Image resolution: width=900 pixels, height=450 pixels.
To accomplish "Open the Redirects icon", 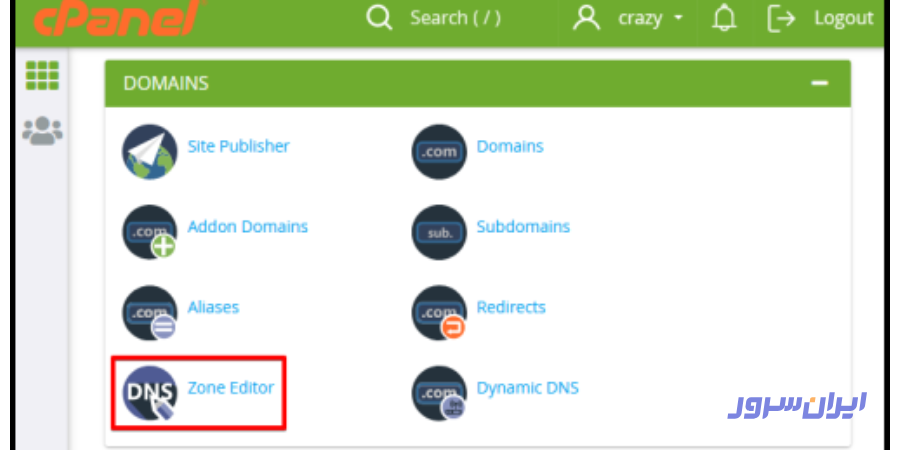I will 439,312.
